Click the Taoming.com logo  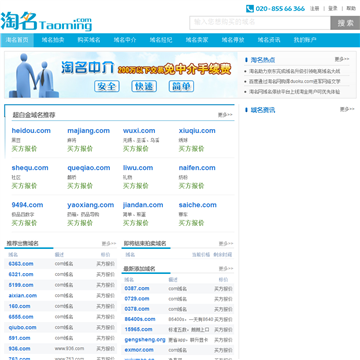coord(46,22)
